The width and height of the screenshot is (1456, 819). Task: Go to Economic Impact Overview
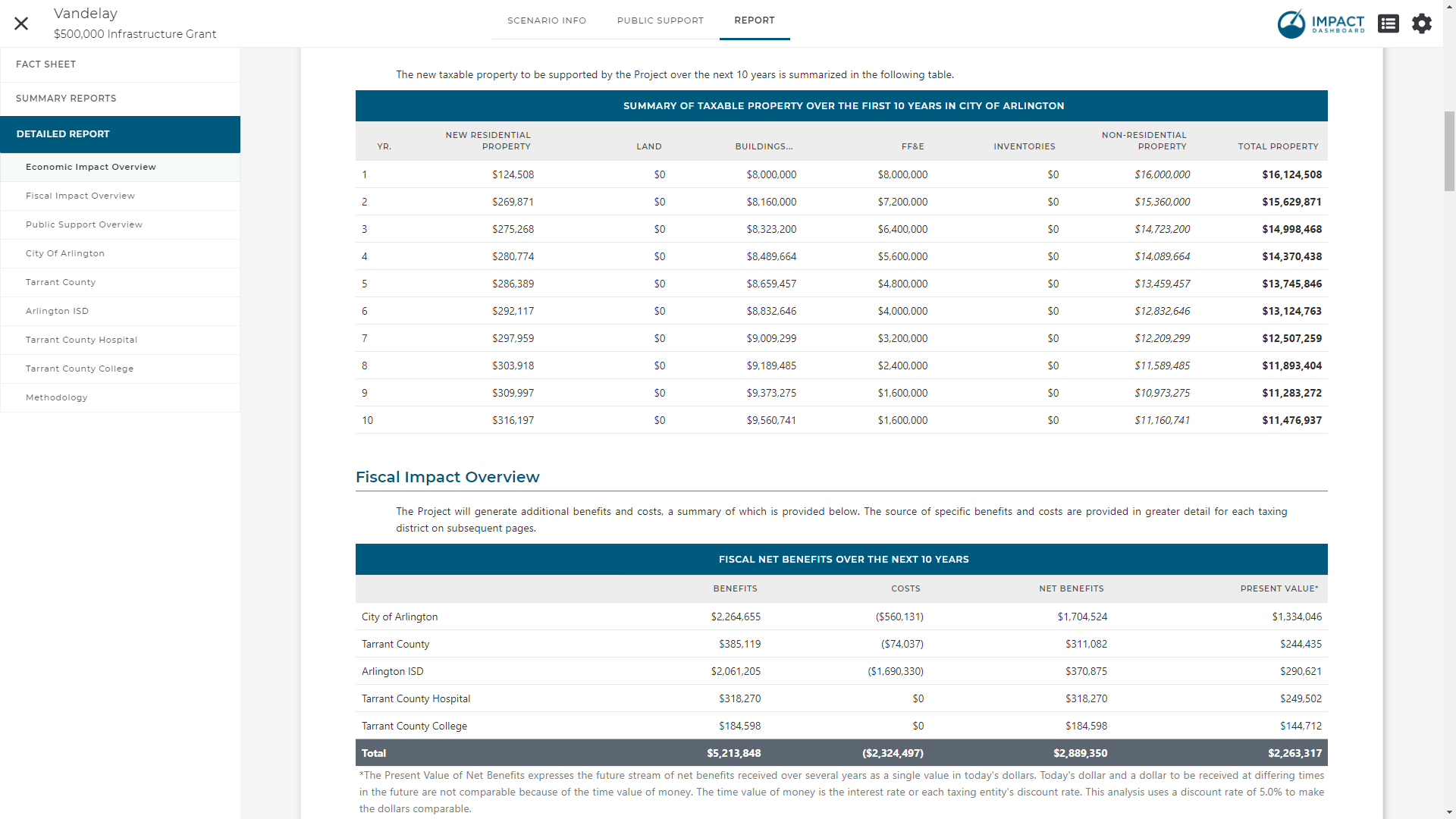click(91, 167)
